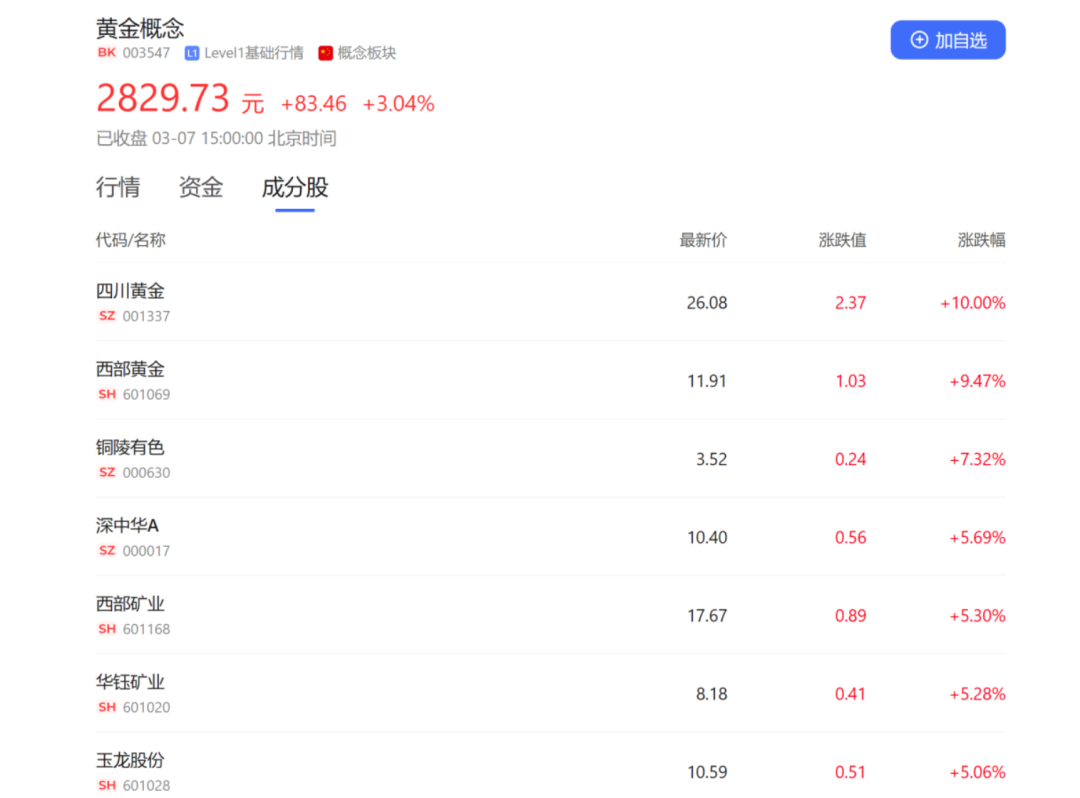Image resolution: width=1080 pixels, height=798 pixels.
Task: Click percentage +5.28%
Action: [x=977, y=694]
